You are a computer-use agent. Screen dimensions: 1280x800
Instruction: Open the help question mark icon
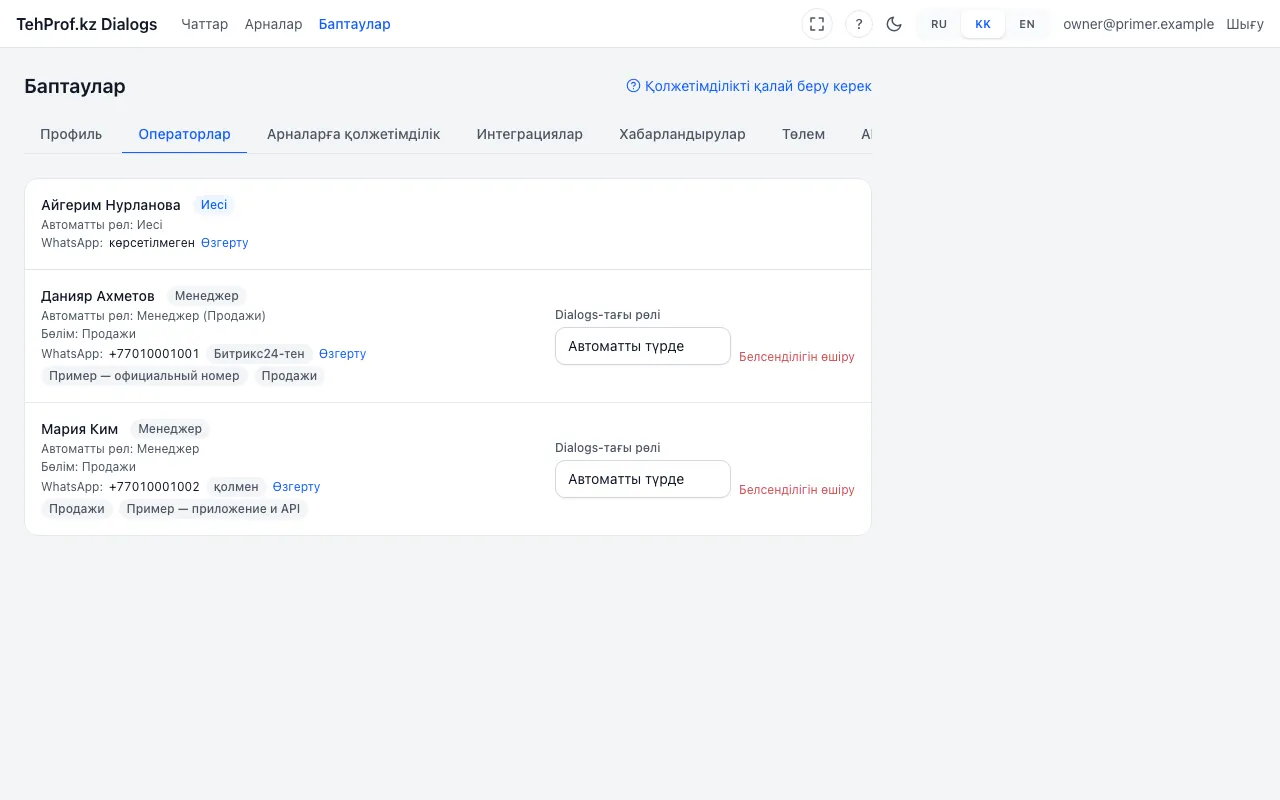click(859, 24)
